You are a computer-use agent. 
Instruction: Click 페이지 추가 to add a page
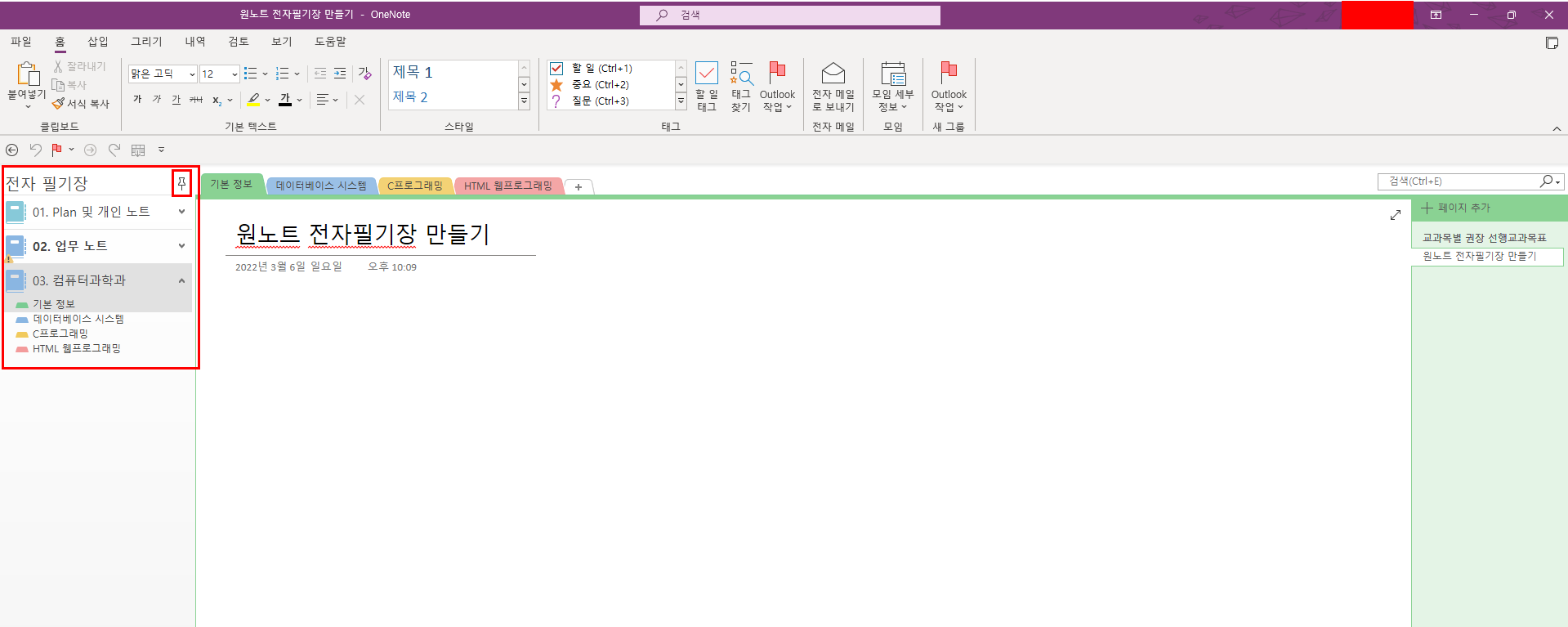point(1456,208)
